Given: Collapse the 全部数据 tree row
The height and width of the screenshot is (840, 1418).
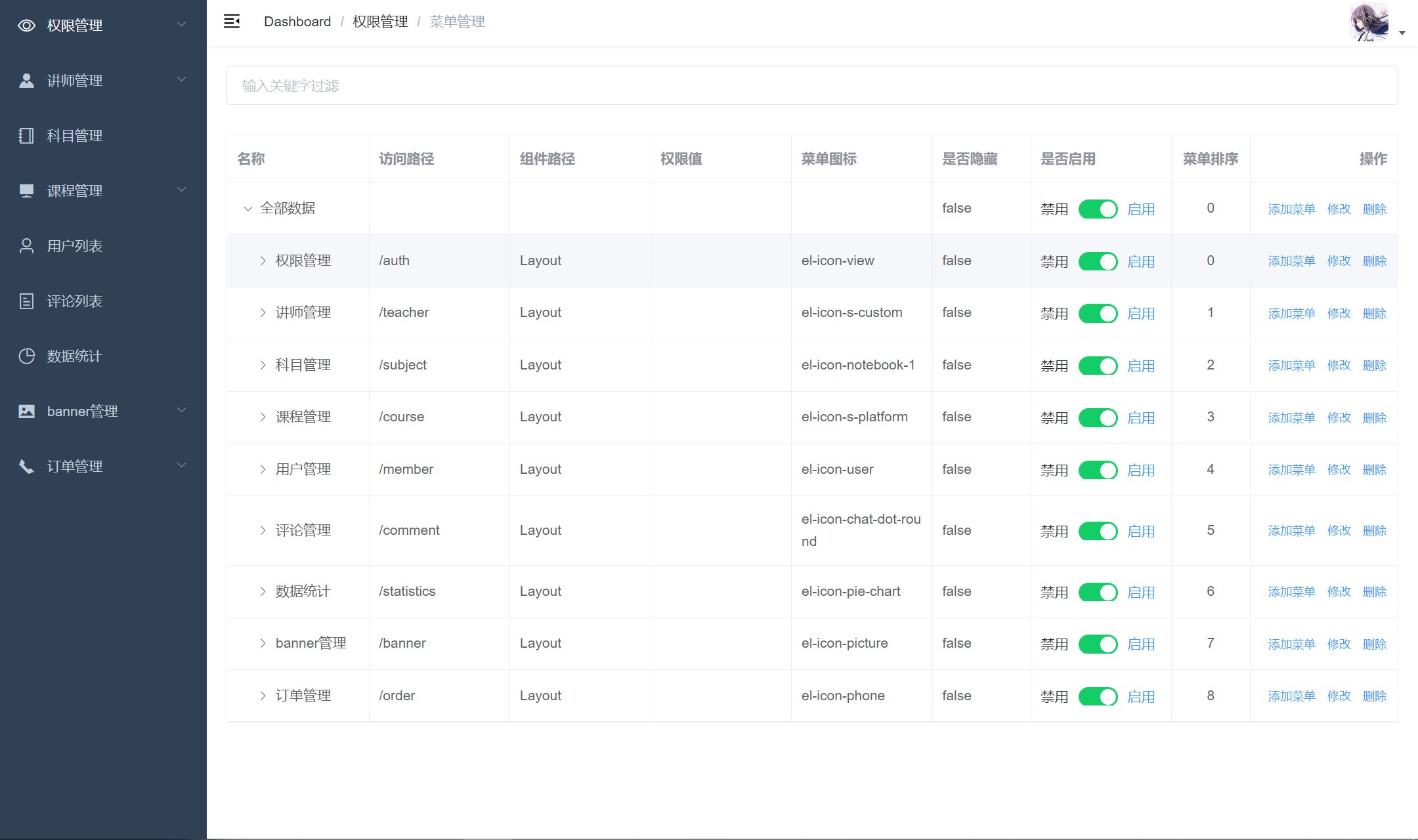Looking at the screenshot, I should click(x=247, y=209).
